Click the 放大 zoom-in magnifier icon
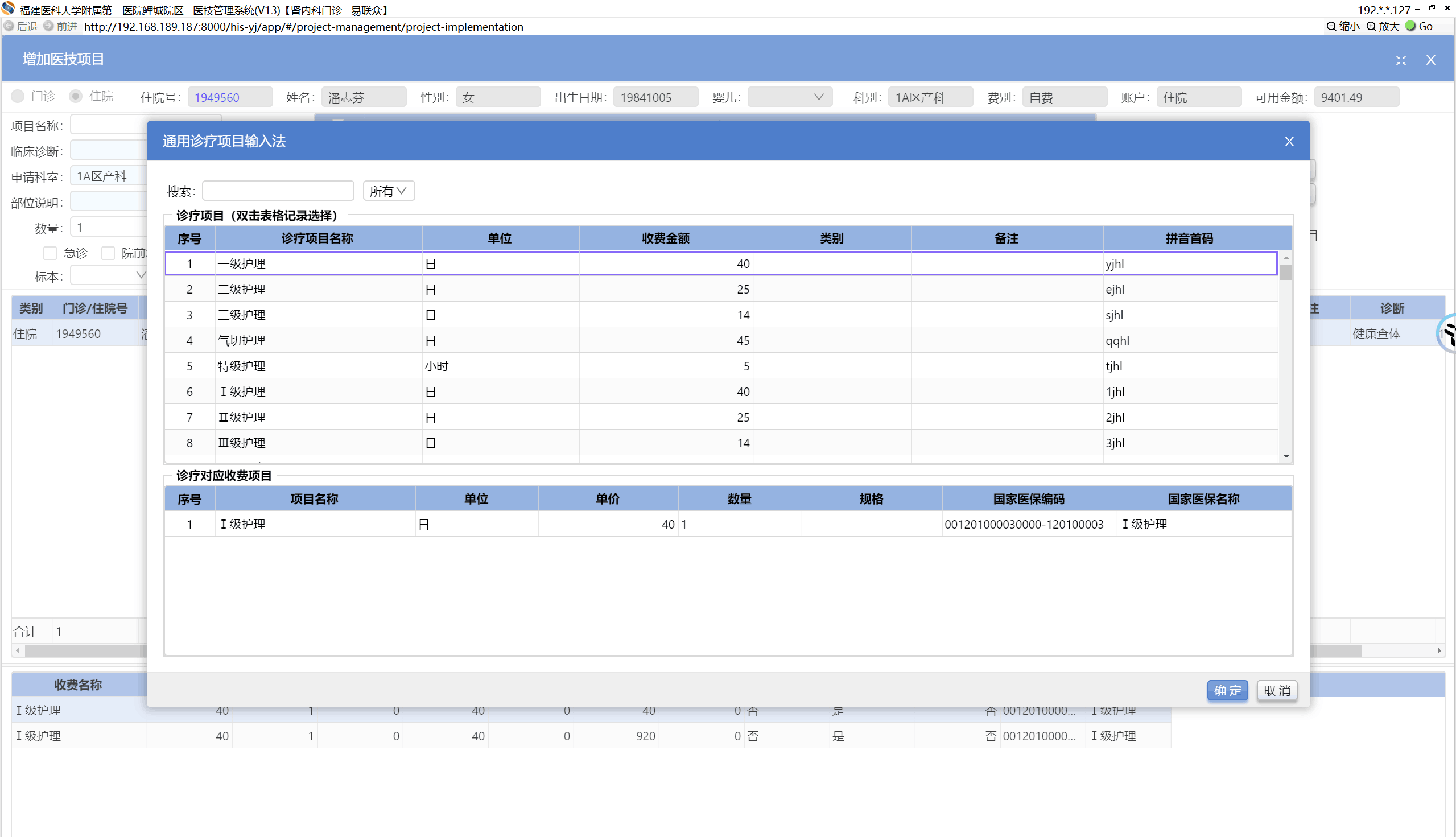Viewport: 1456px width, 837px height. coord(1371,26)
